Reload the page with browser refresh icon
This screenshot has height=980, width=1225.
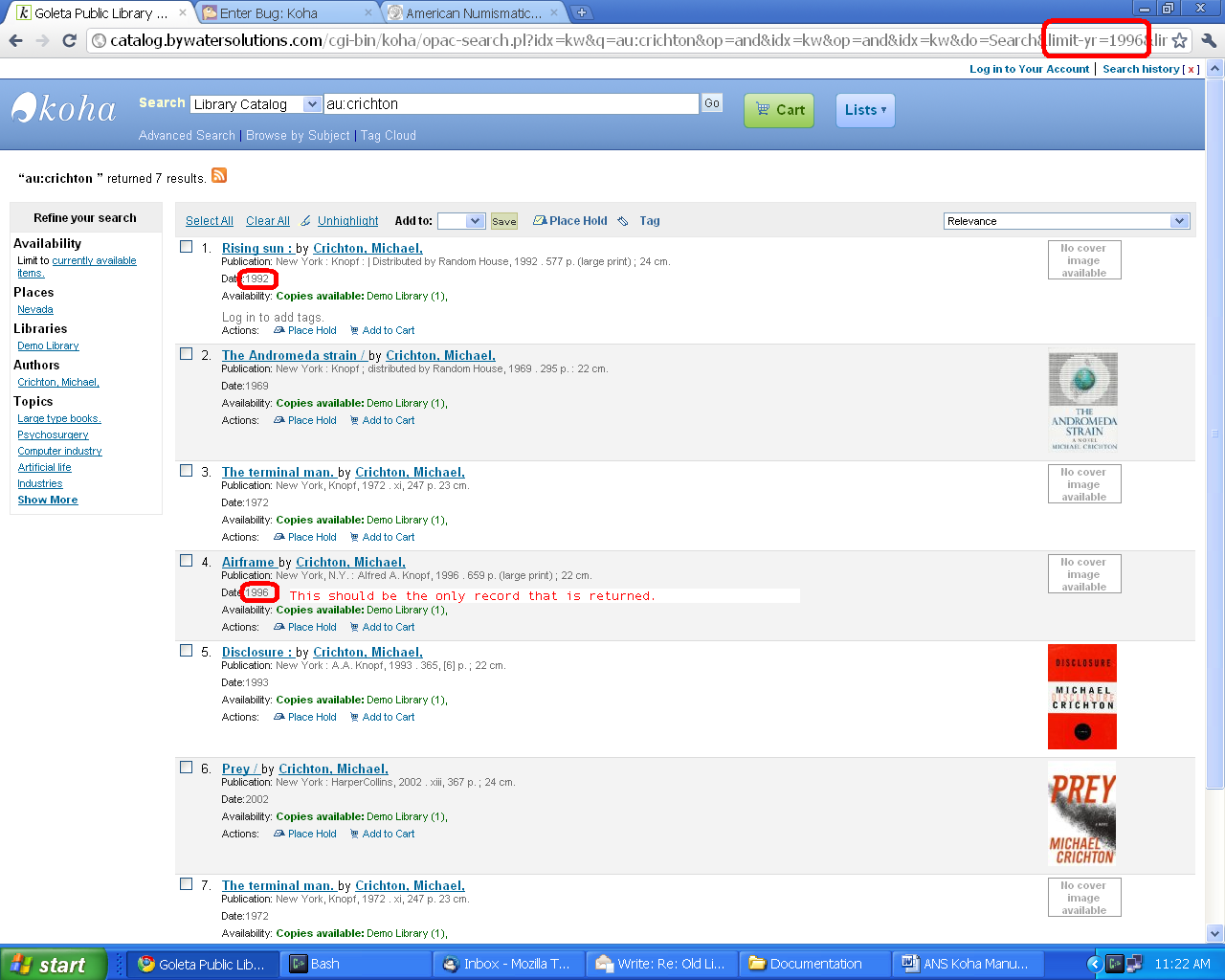(x=69, y=40)
